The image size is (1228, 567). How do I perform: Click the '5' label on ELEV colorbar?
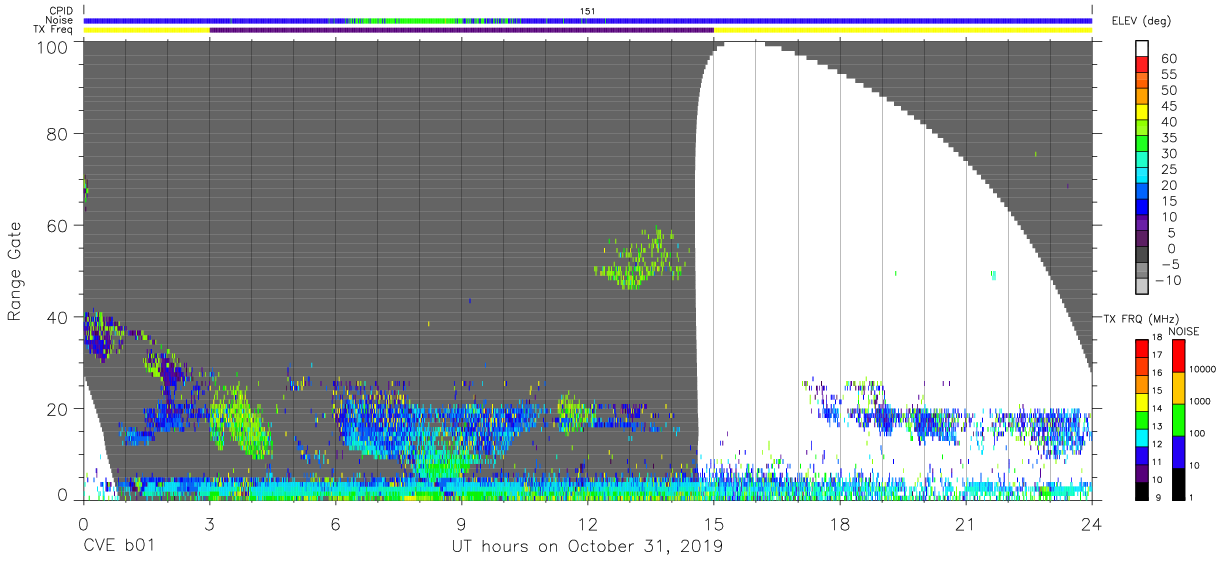(1172, 233)
